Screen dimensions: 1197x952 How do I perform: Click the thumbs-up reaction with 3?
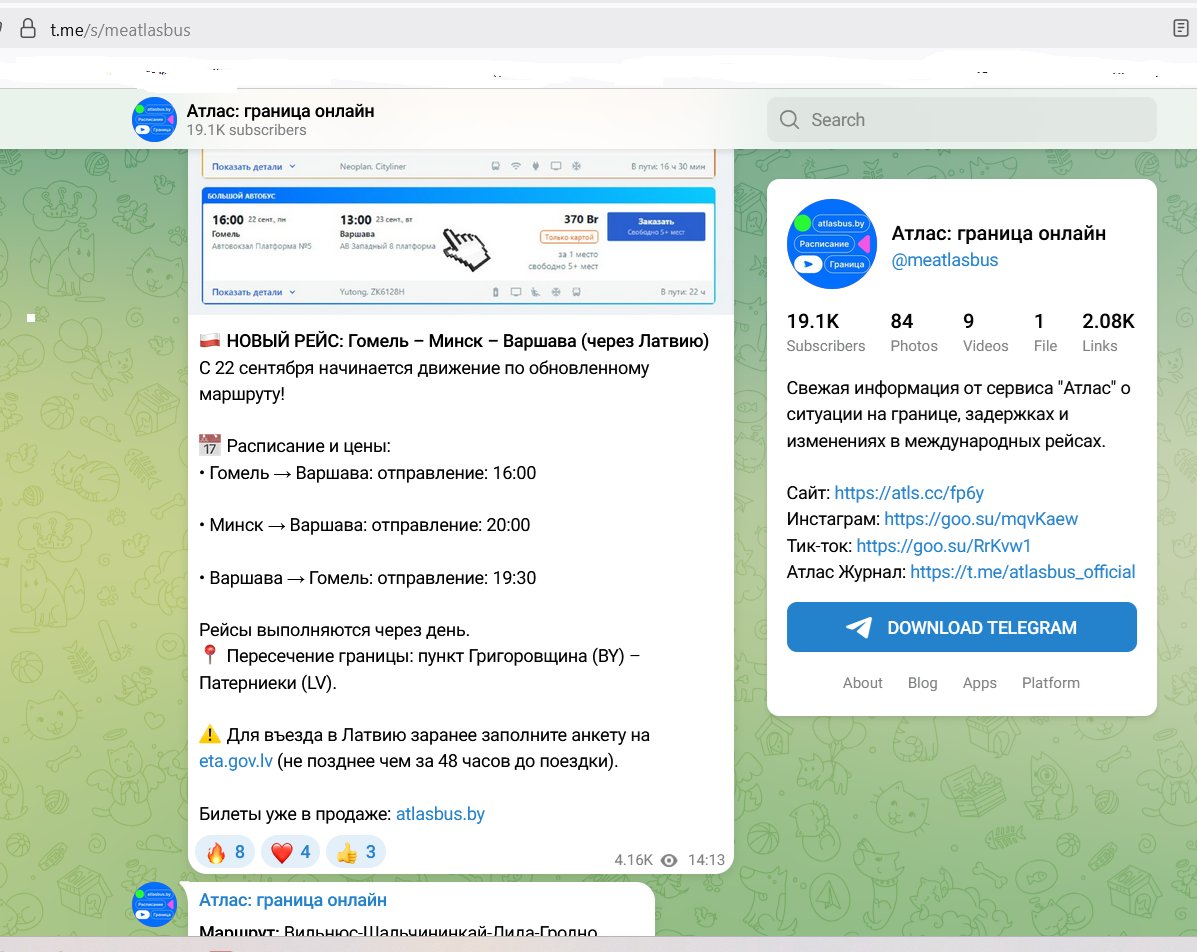356,852
